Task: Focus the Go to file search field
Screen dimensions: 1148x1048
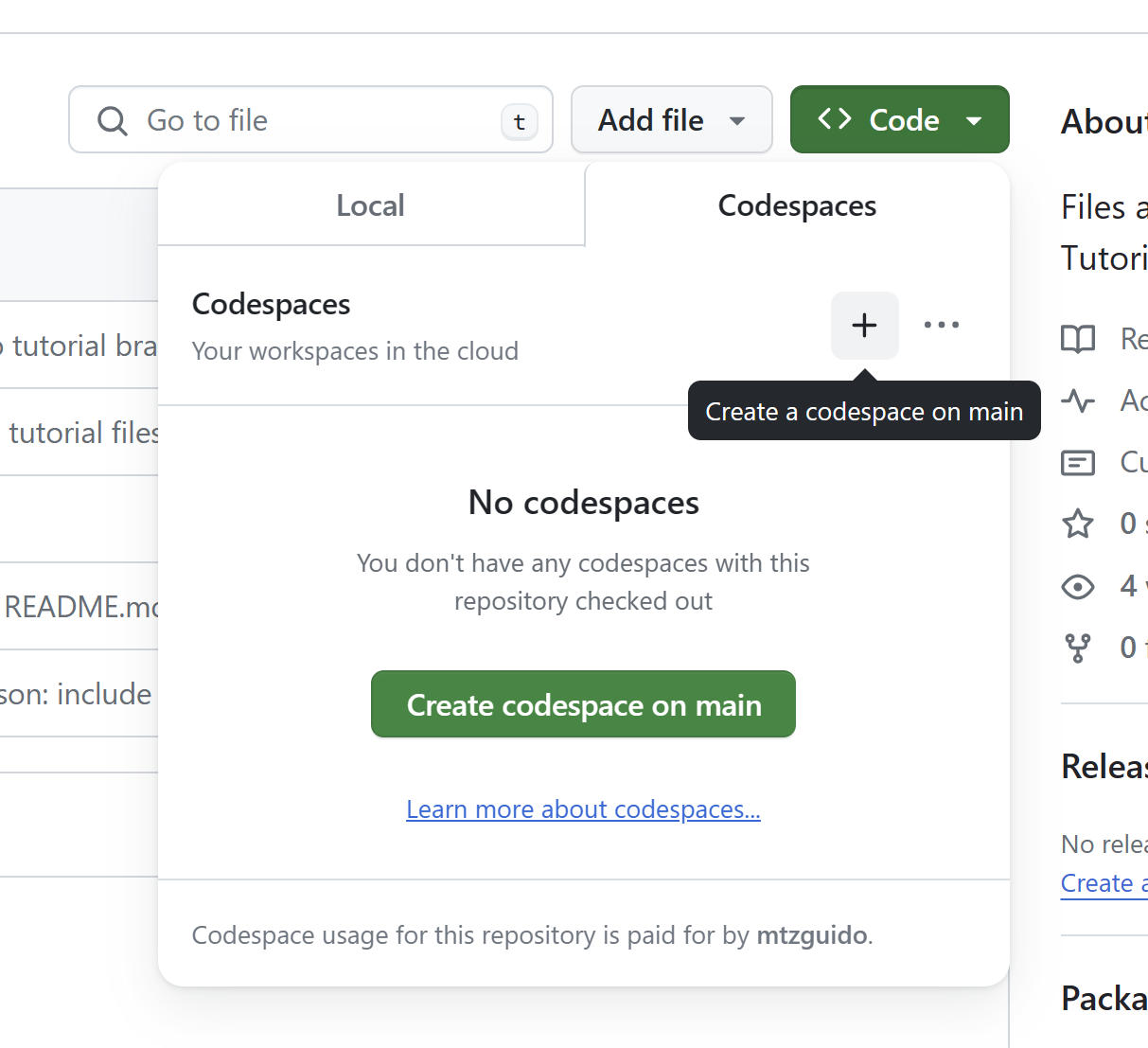Action: click(x=310, y=120)
